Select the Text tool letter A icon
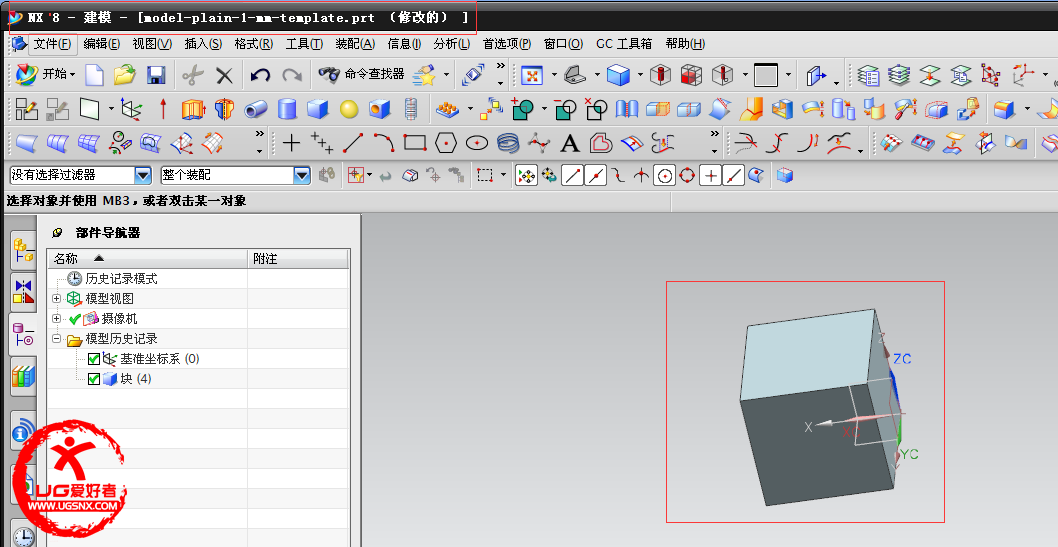1058x547 pixels. pos(570,143)
